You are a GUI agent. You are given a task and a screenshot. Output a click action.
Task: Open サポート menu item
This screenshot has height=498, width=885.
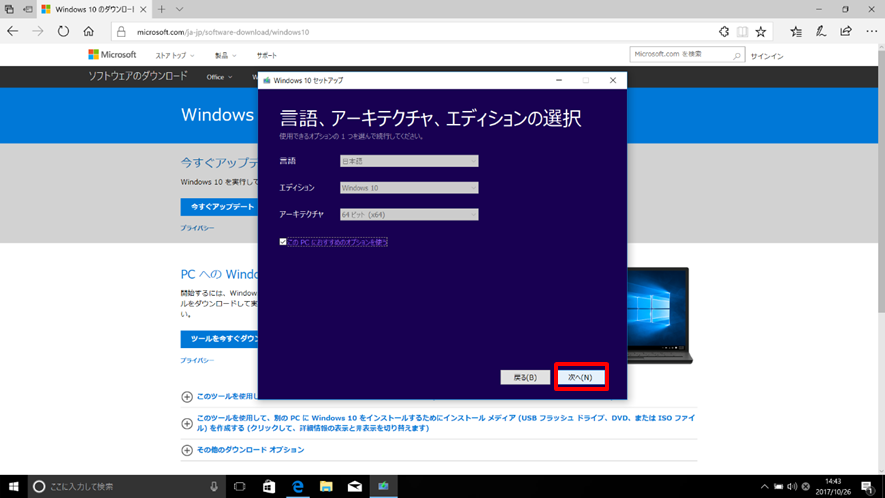point(266,55)
